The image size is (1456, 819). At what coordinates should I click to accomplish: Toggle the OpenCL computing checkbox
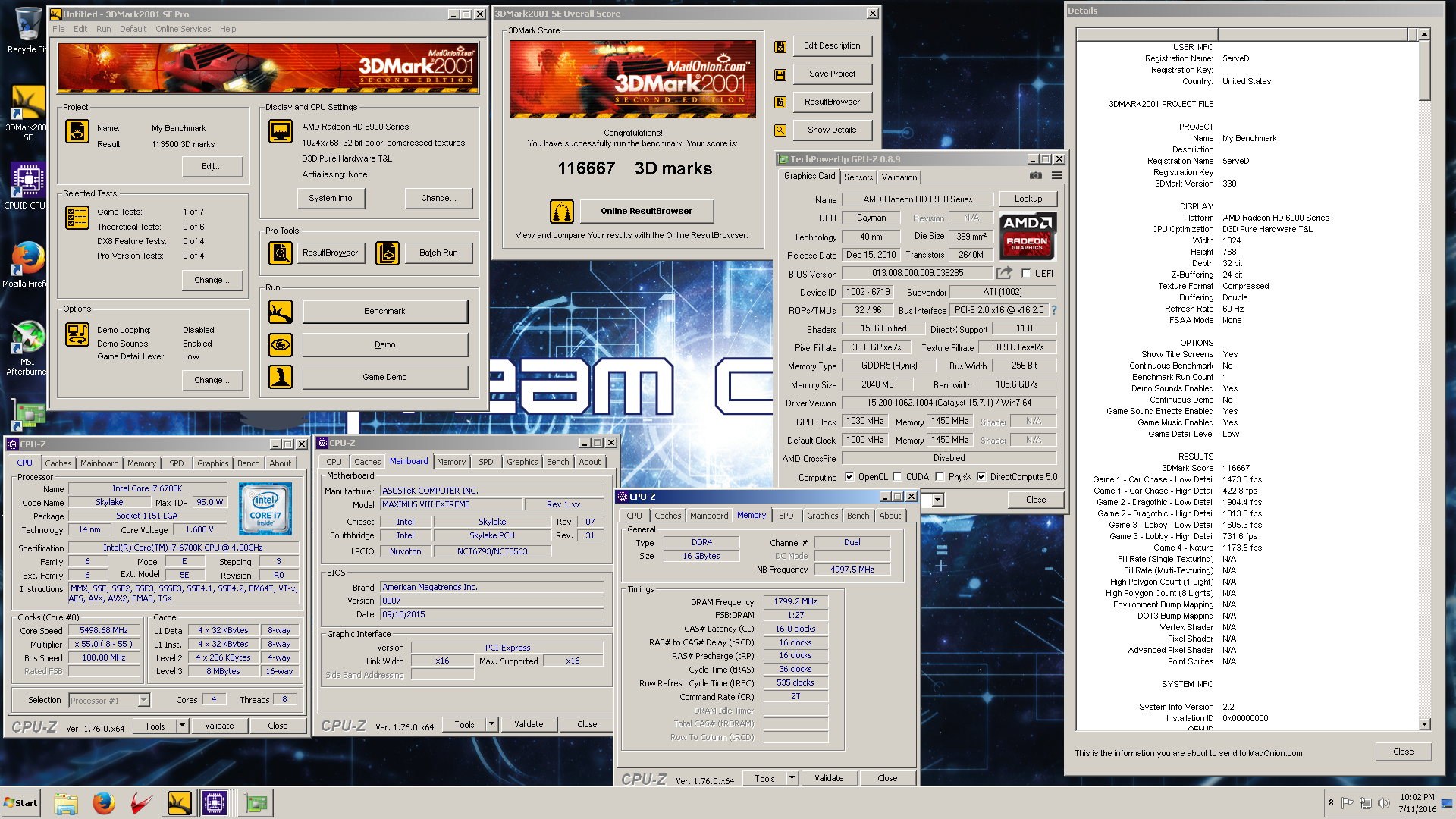(850, 477)
